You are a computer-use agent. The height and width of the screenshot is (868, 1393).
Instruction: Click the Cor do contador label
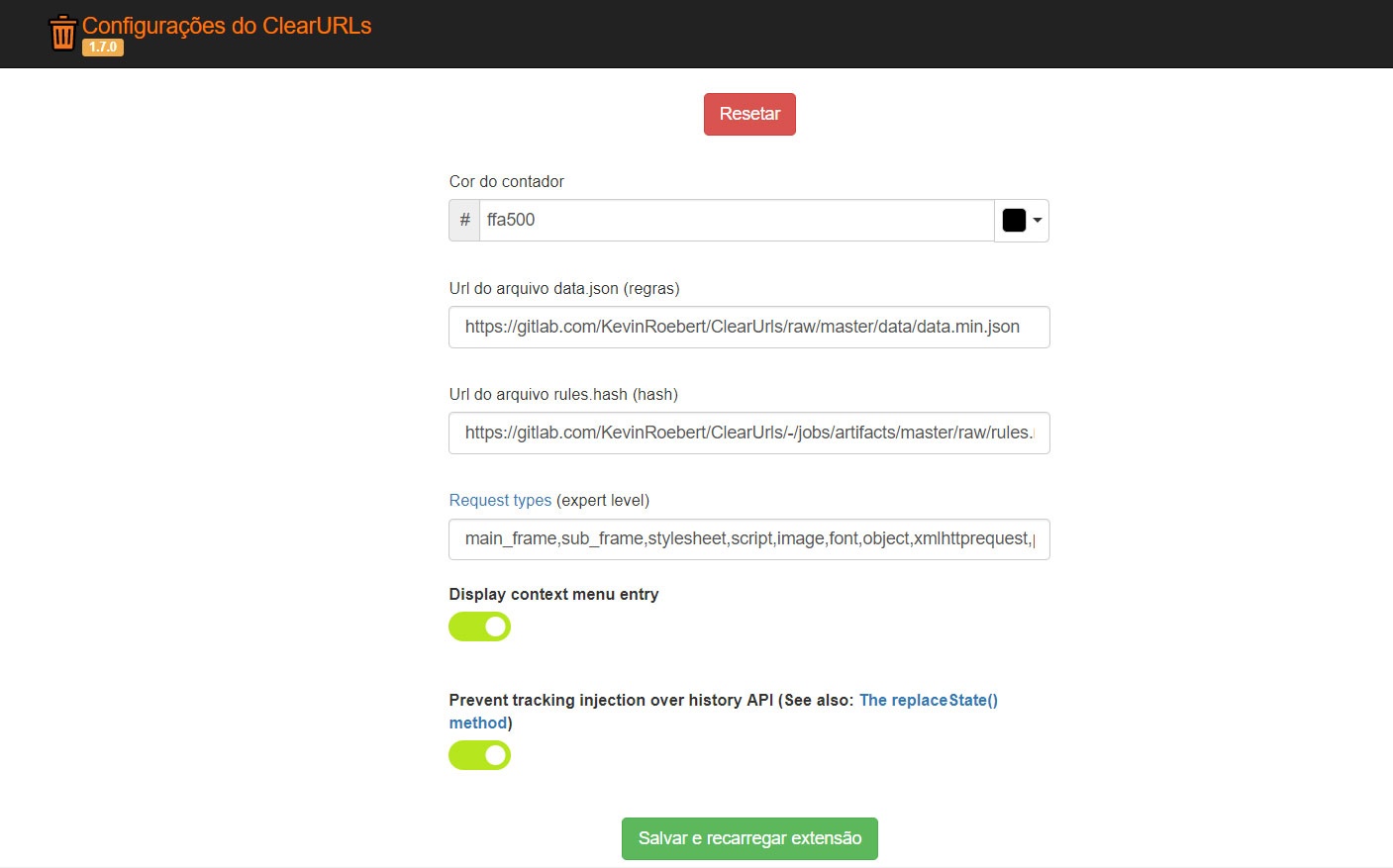(506, 181)
